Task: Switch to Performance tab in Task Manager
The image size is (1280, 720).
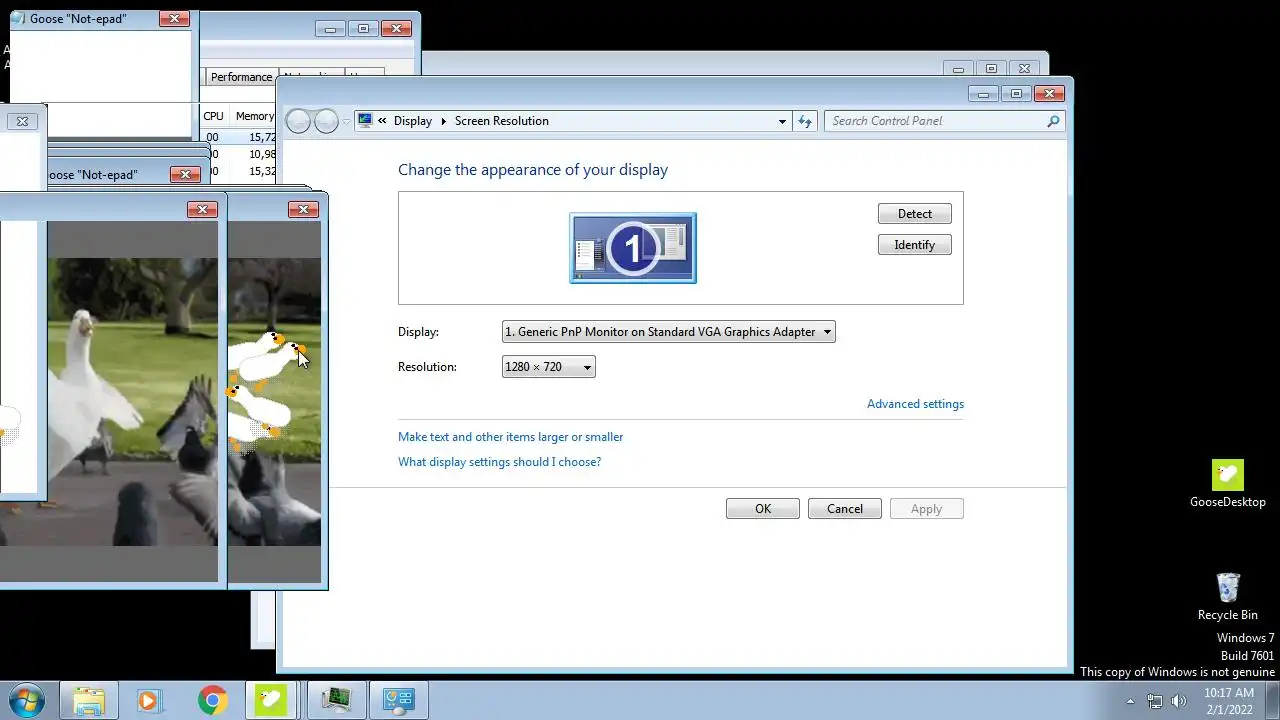Action: (241, 77)
